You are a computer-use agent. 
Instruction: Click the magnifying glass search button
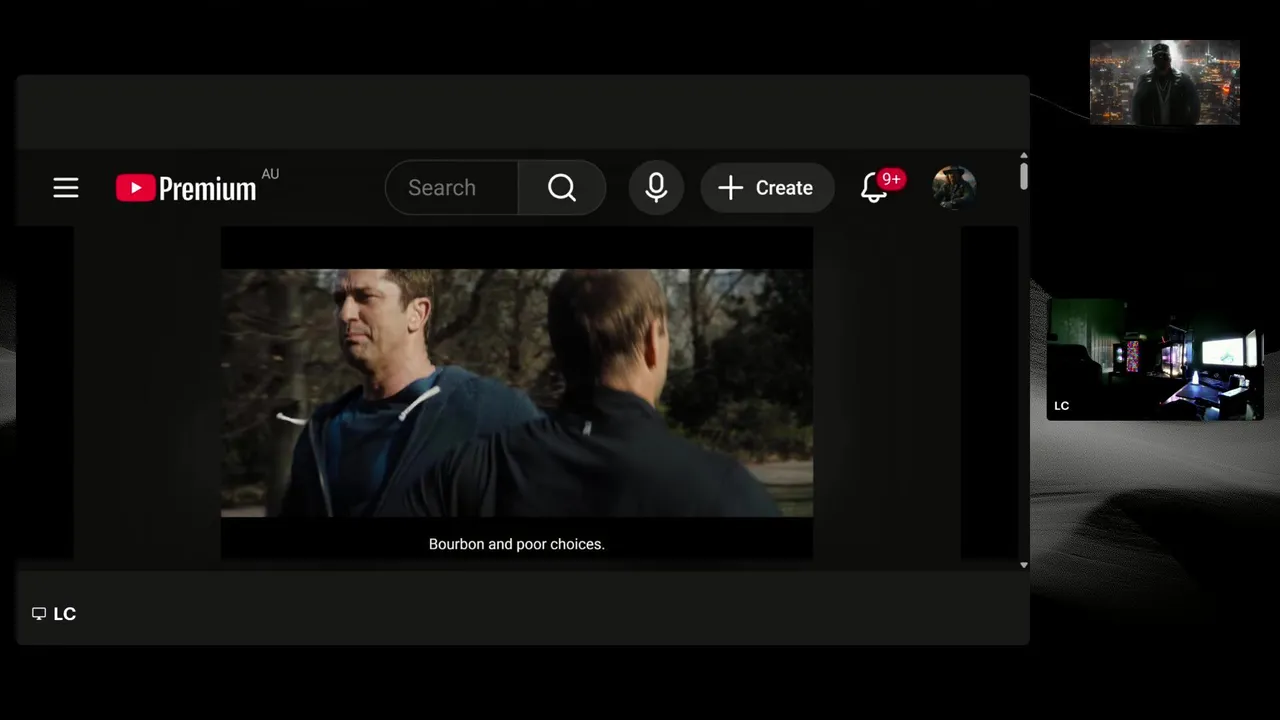click(562, 188)
